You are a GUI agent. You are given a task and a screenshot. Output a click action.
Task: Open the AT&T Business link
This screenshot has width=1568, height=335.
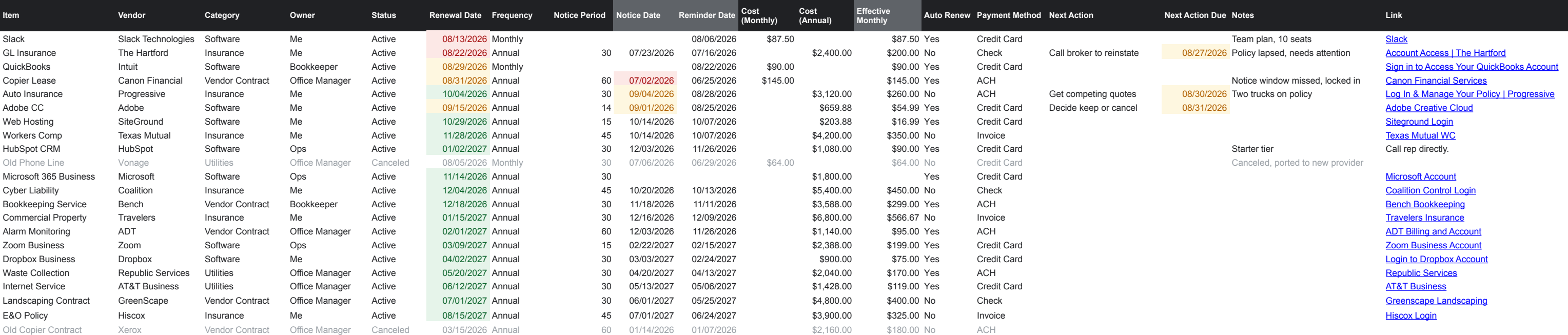1415,286
